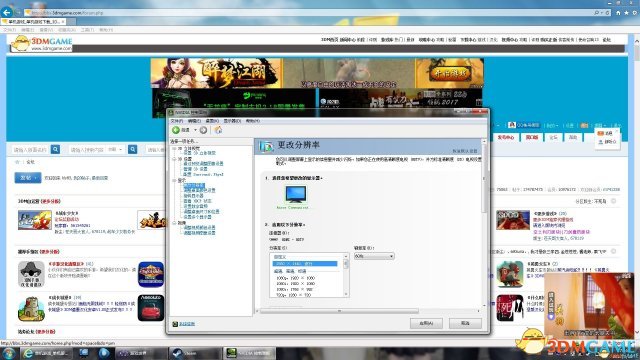Viewport: 640px width, 360px height.
Task: Select the blue monitor display icon
Action: click(x=296, y=194)
